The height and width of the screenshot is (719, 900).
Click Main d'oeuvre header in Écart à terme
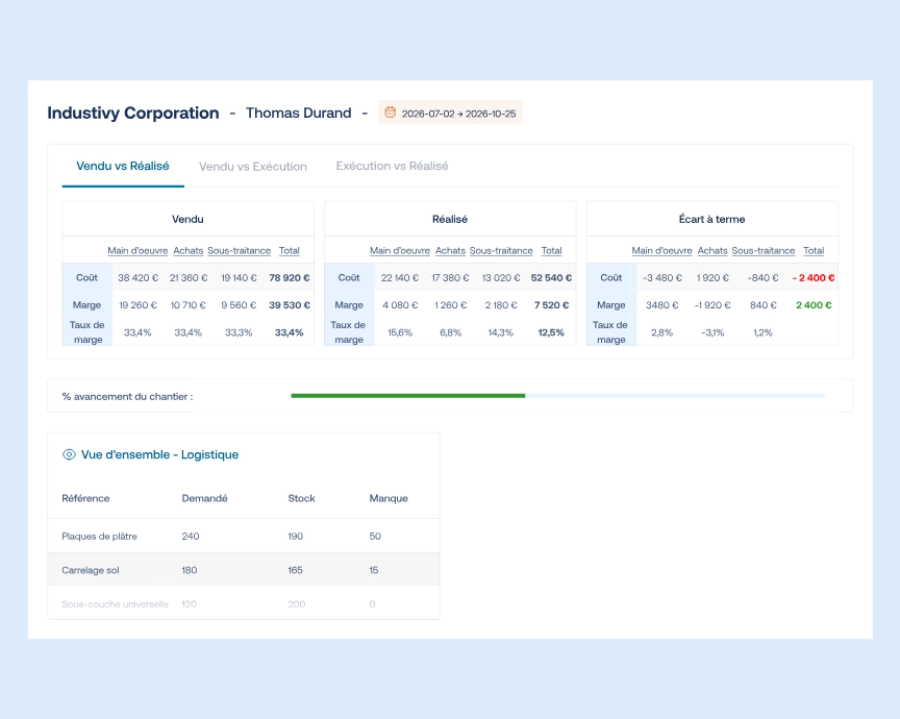662,250
